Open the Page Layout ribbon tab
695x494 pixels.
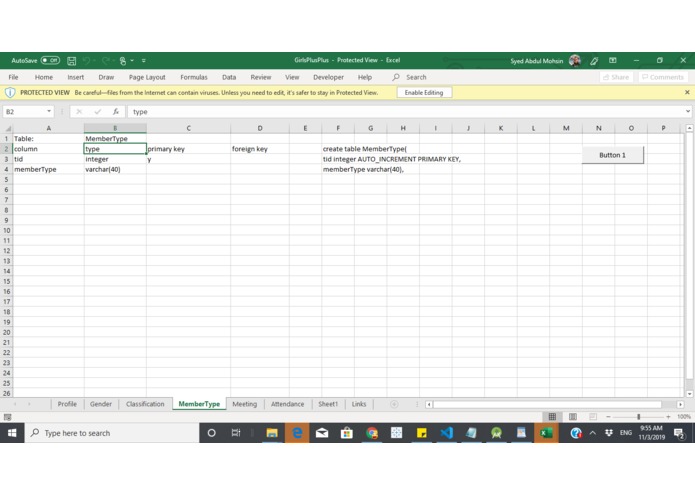(x=147, y=77)
